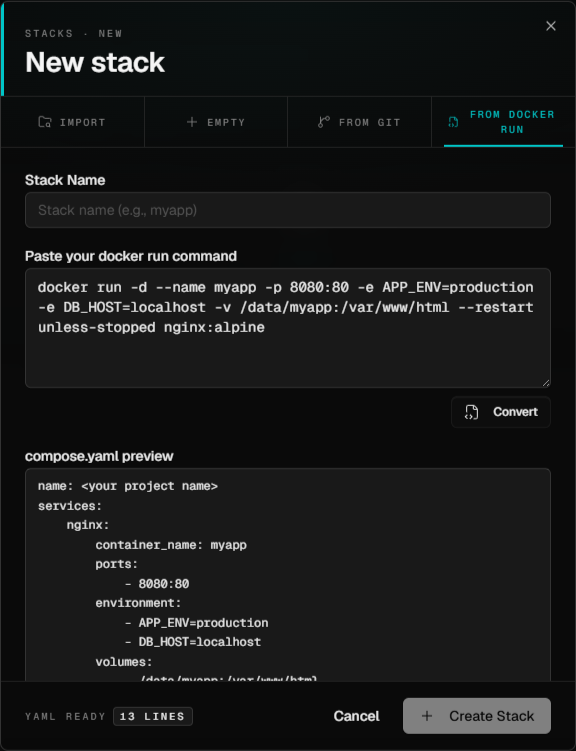Click the 'volumes:' line in preview
Screen dimensions: 576x751
pyautogui.click(x=124, y=662)
